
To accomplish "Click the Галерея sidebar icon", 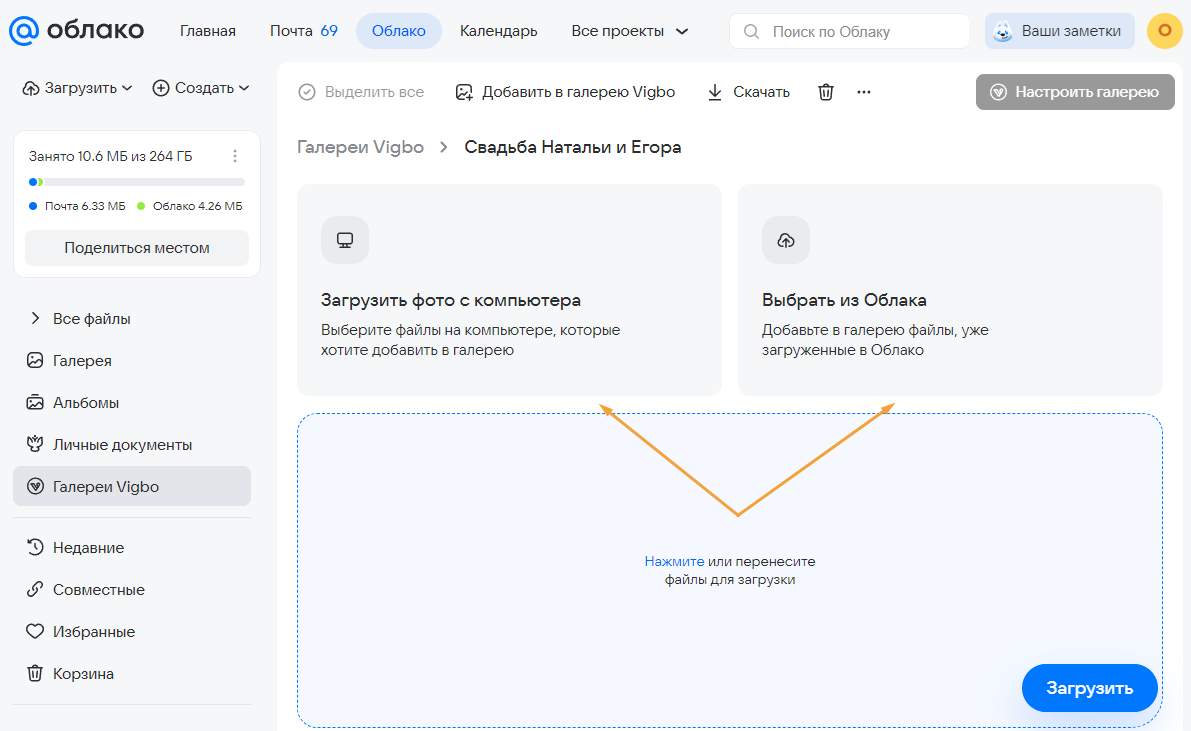I will (35, 360).
